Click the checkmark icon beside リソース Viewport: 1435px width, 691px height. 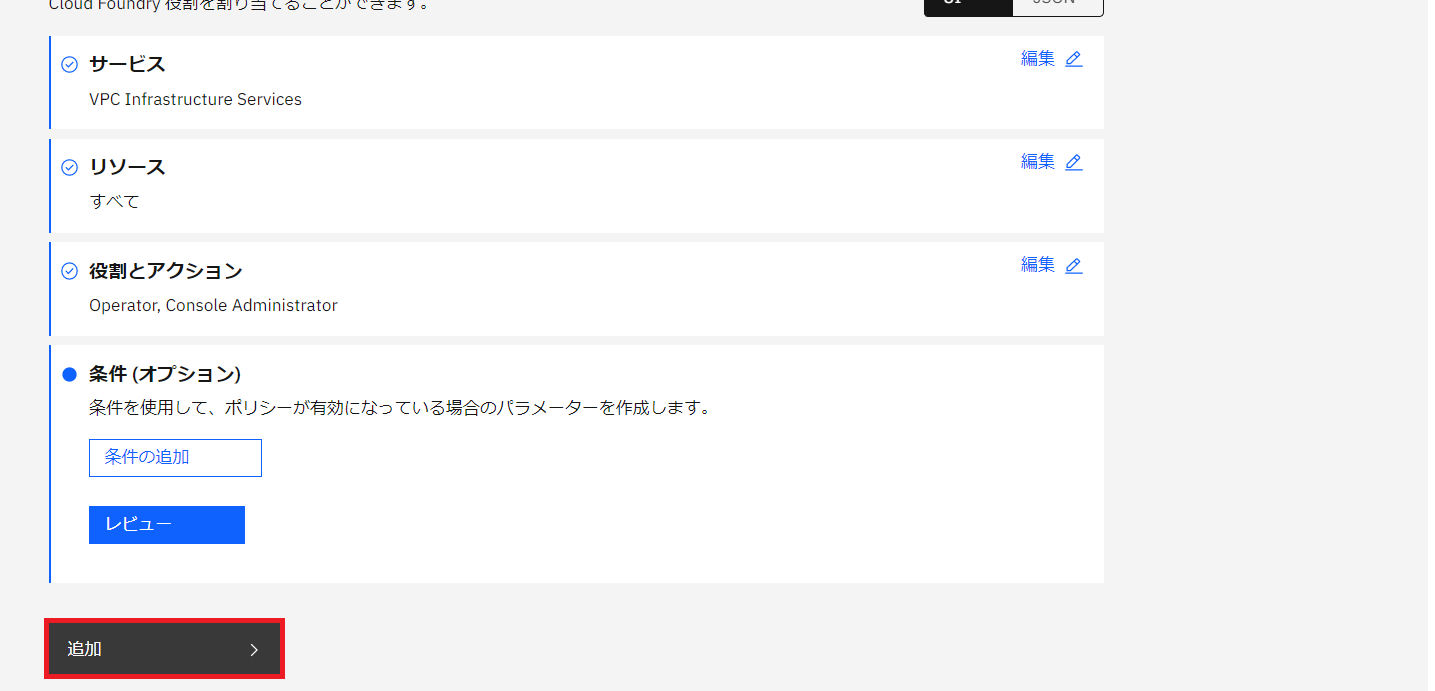point(70,168)
